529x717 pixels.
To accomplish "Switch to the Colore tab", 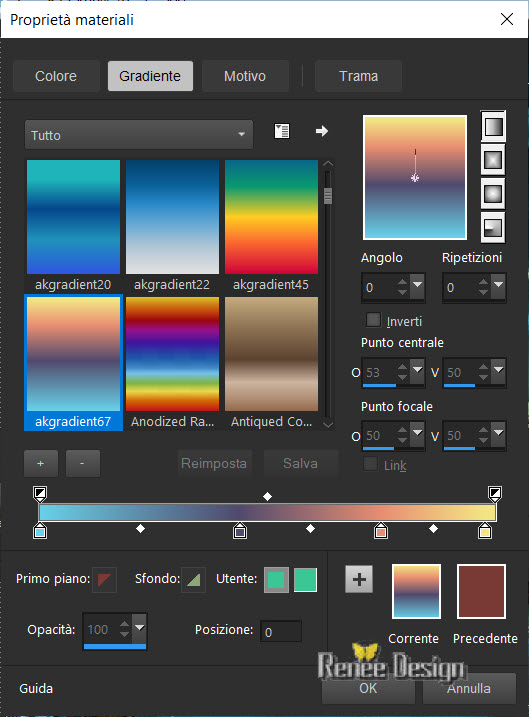I will (56, 76).
